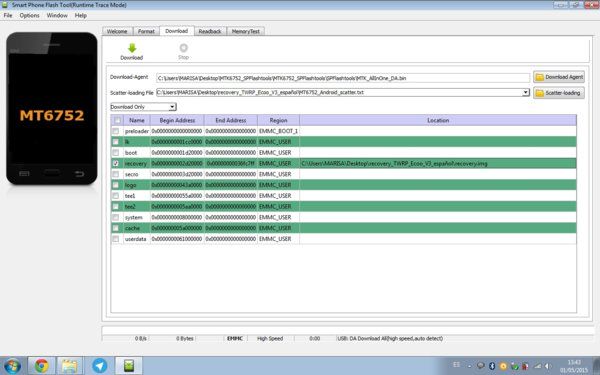Check the system partition checkbox

pyautogui.click(x=116, y=217)
